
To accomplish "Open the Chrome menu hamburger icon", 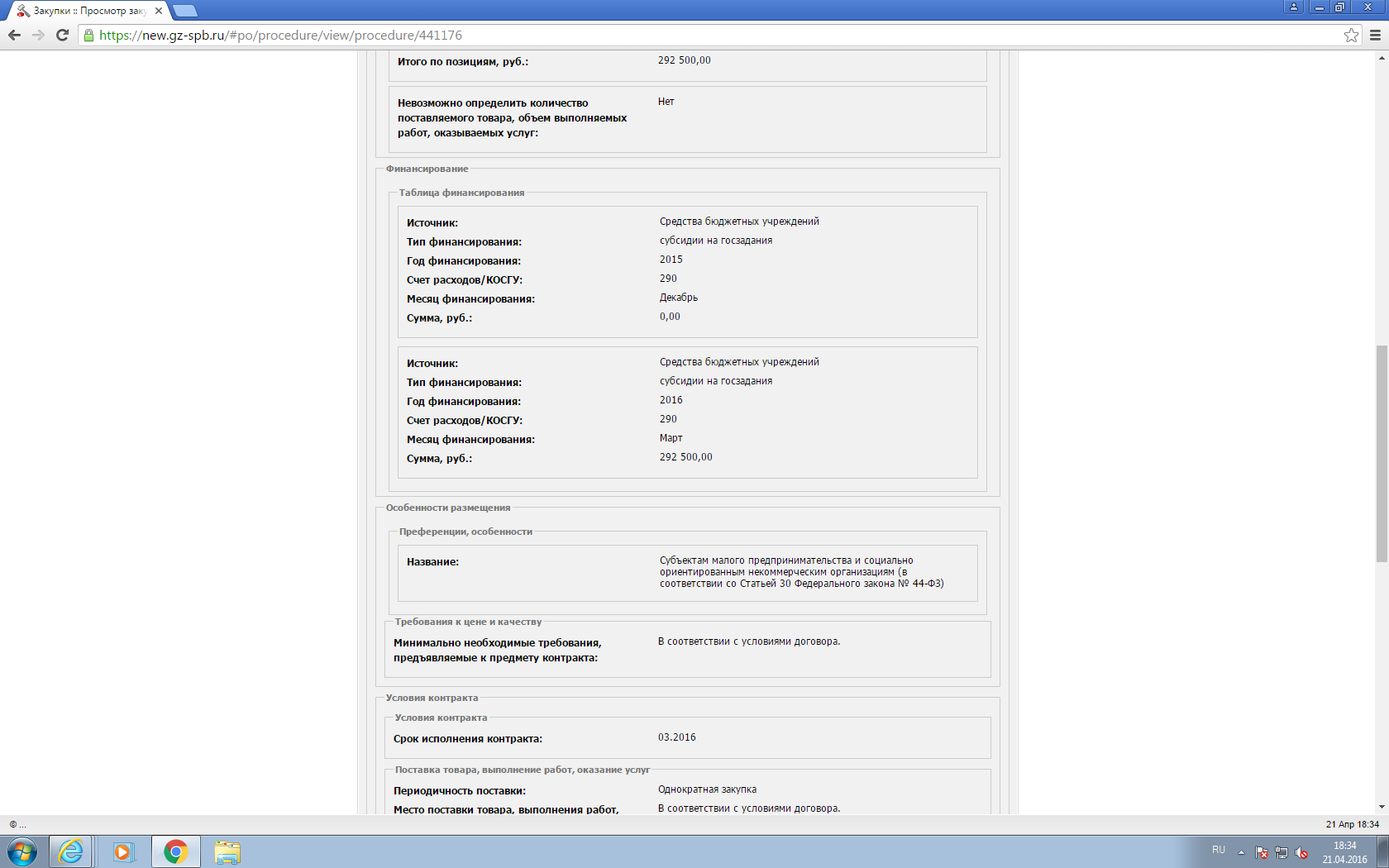I will (x=1375, y=35).
